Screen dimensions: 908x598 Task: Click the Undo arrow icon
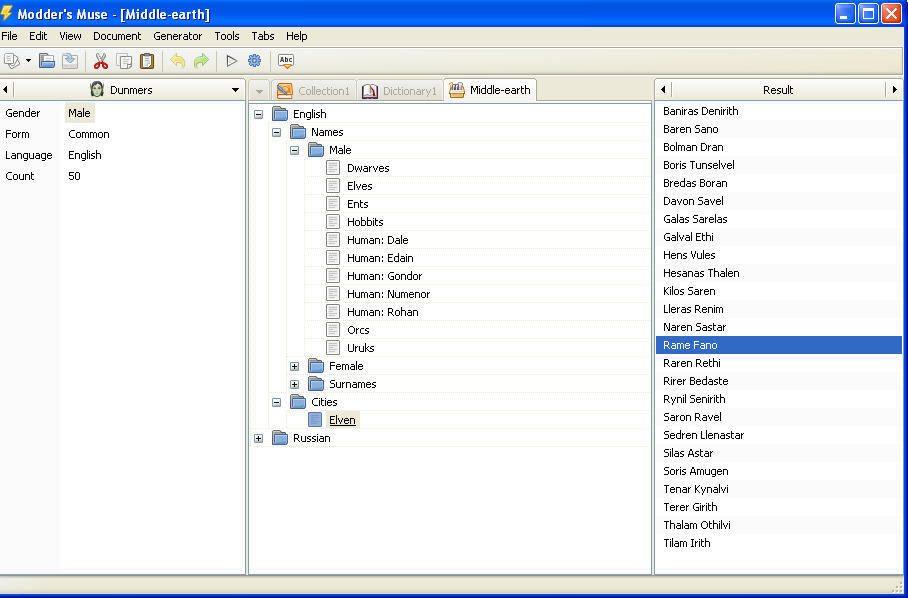178,60
